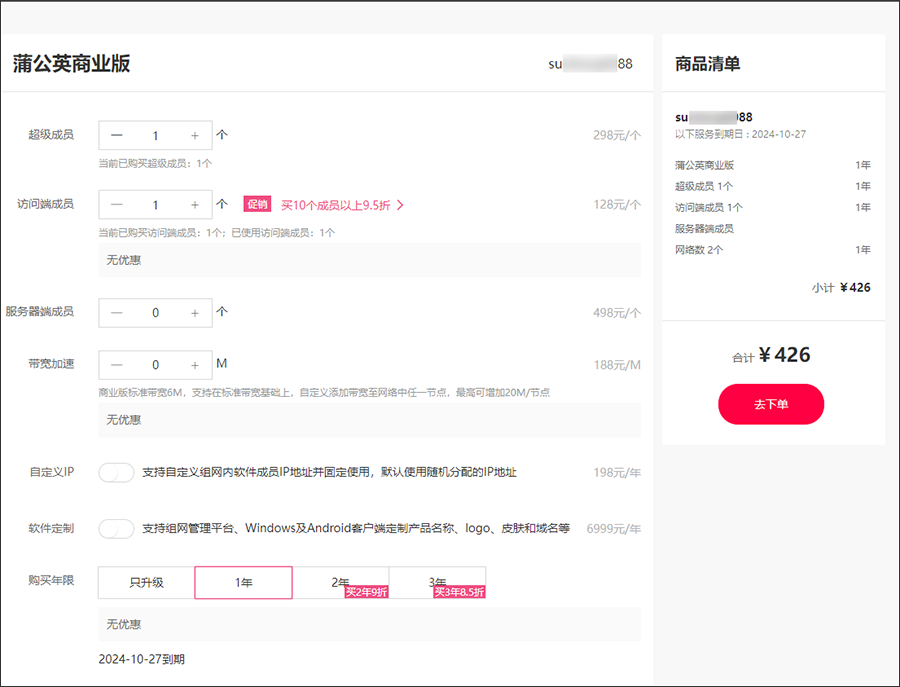Enable the 软件定制 toggle switch
This screenshot has width=900, height=687.
[117, 529]
